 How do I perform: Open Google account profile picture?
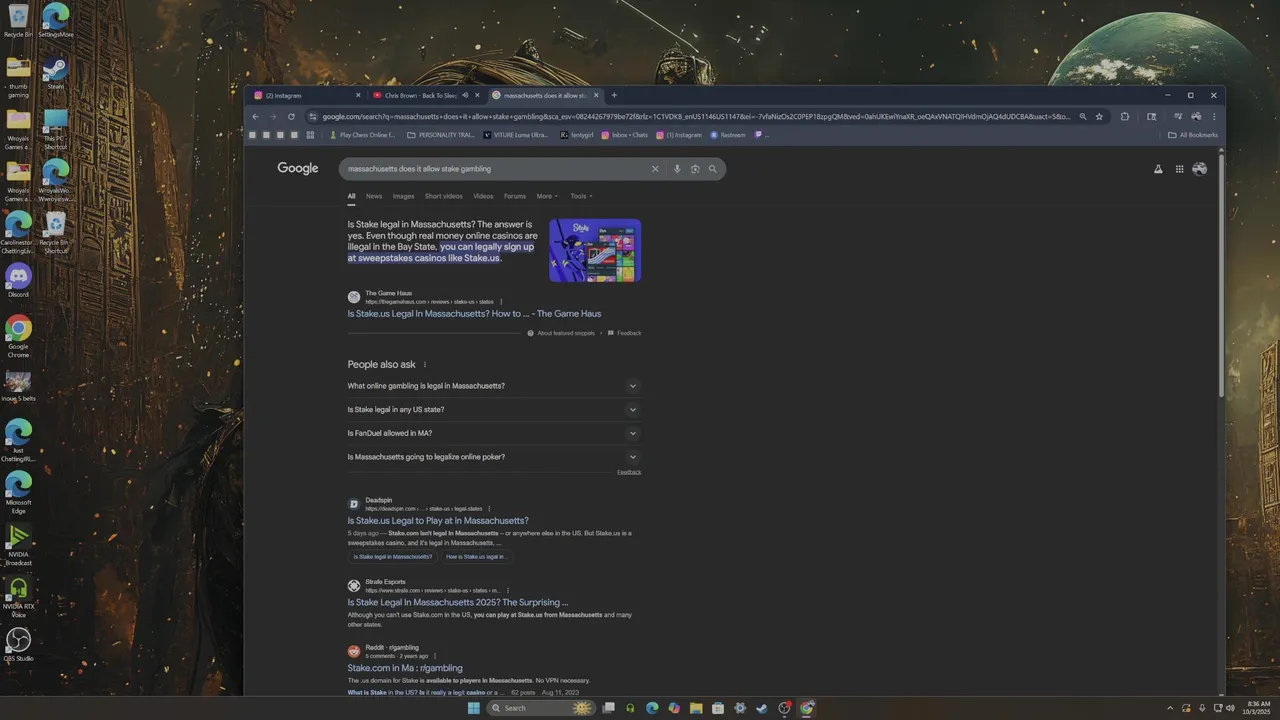pyautogui.click(x=1200, y=169)
